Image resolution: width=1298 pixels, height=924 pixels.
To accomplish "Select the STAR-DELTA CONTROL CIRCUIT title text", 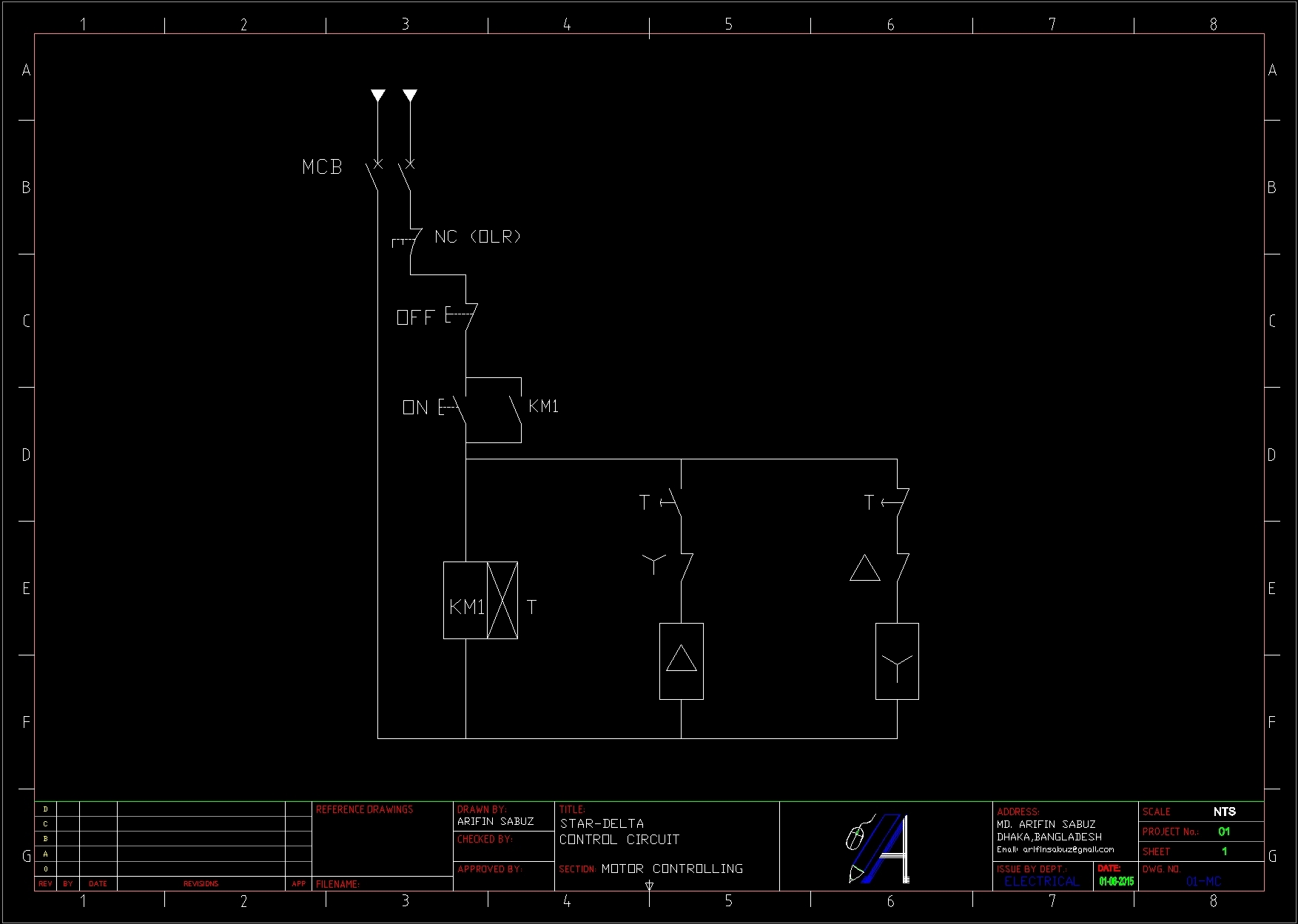I will (x=619, y=831).
